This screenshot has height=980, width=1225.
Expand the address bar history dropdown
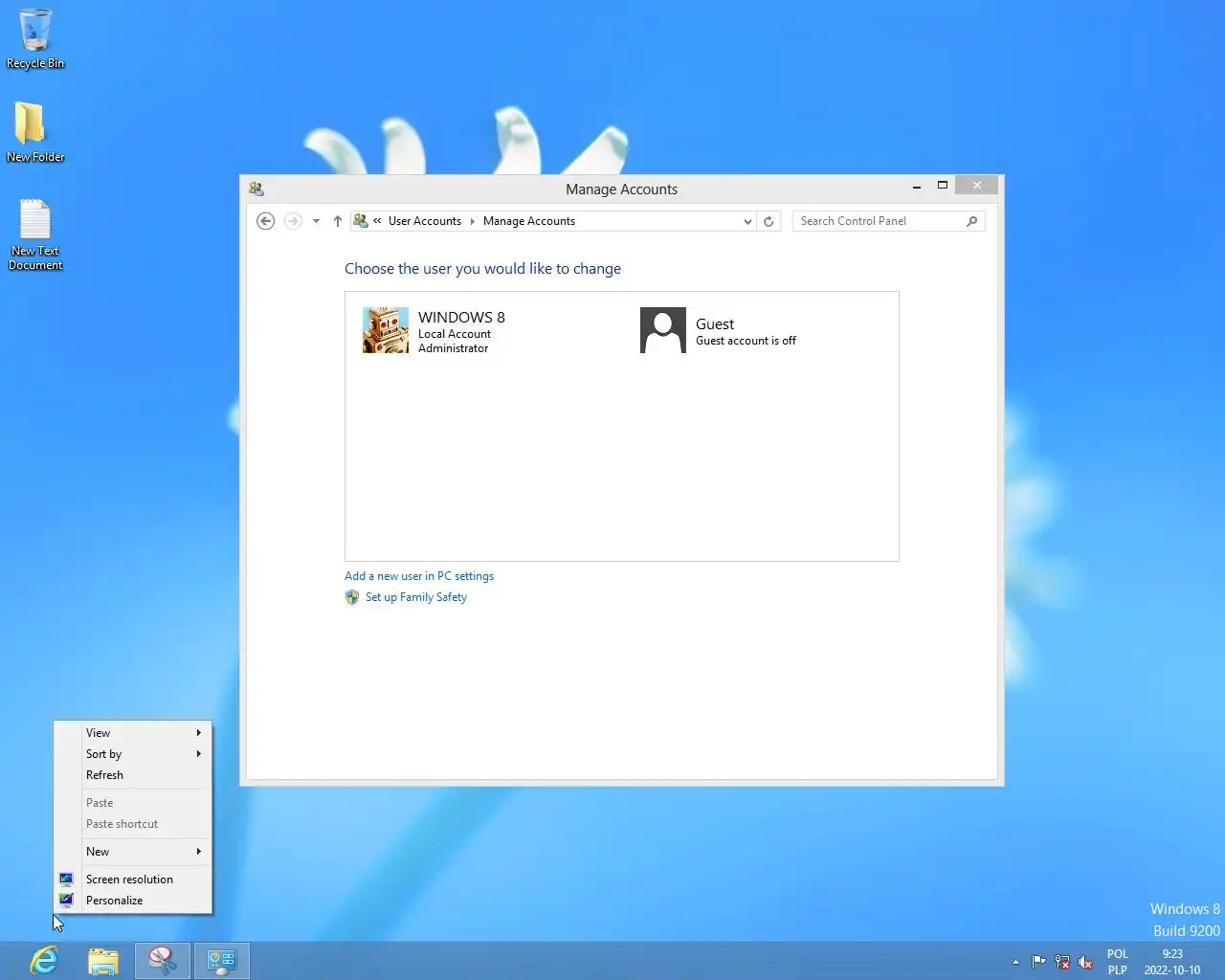747,221
